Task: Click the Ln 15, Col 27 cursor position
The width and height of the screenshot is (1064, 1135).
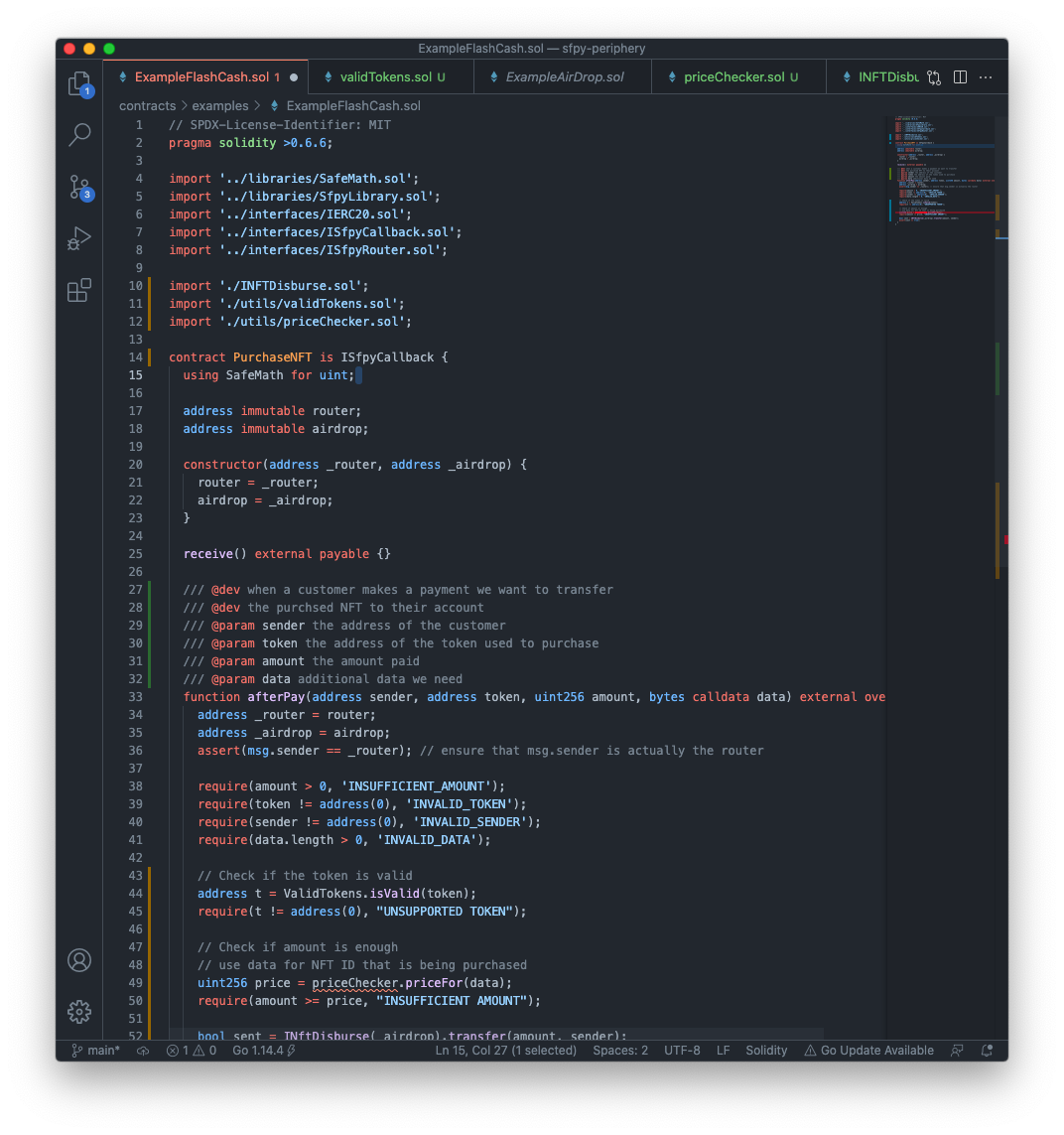Action: point(505,1051)
